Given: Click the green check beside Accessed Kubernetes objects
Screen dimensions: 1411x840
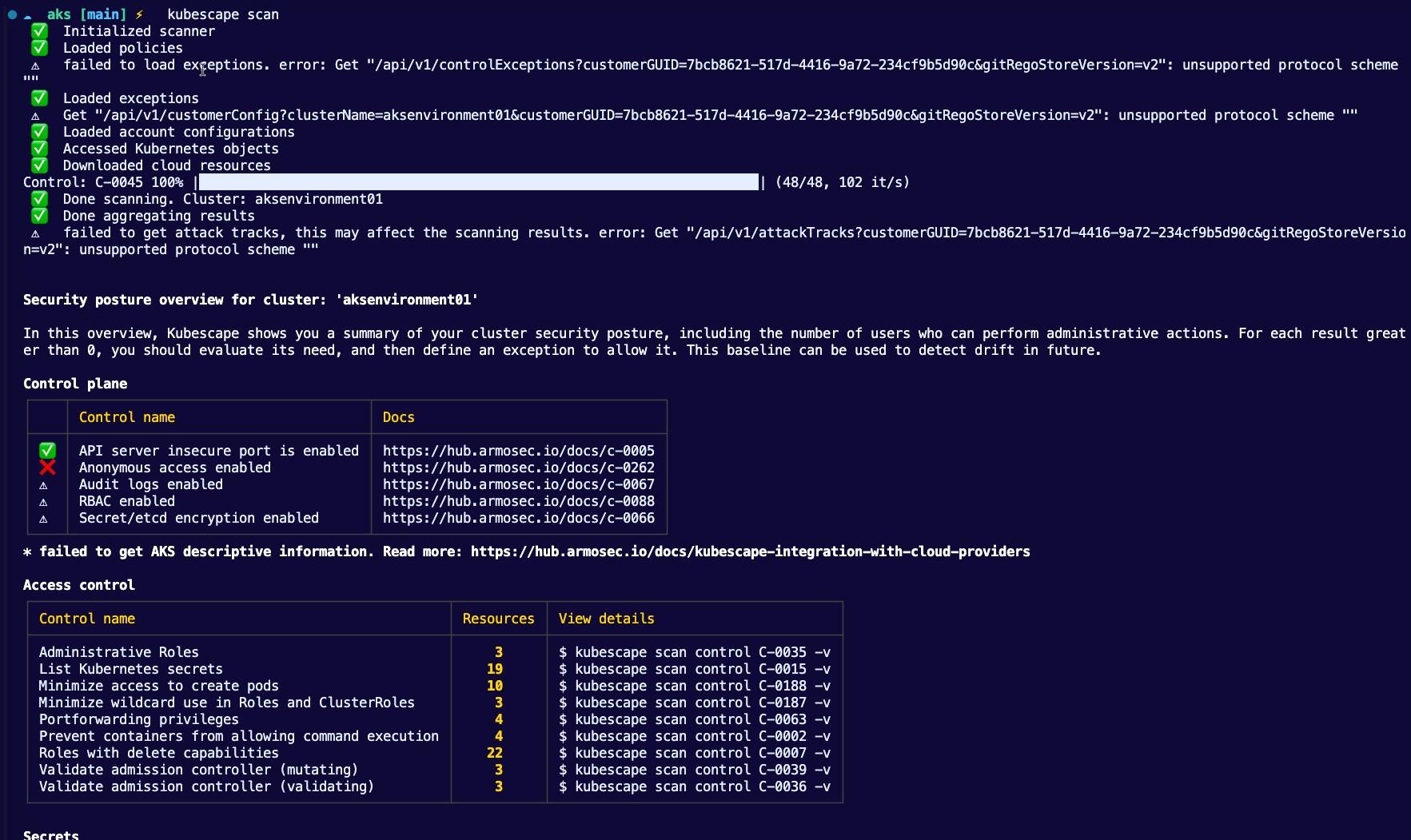Looking at the screenshot, I should [39, 149].
